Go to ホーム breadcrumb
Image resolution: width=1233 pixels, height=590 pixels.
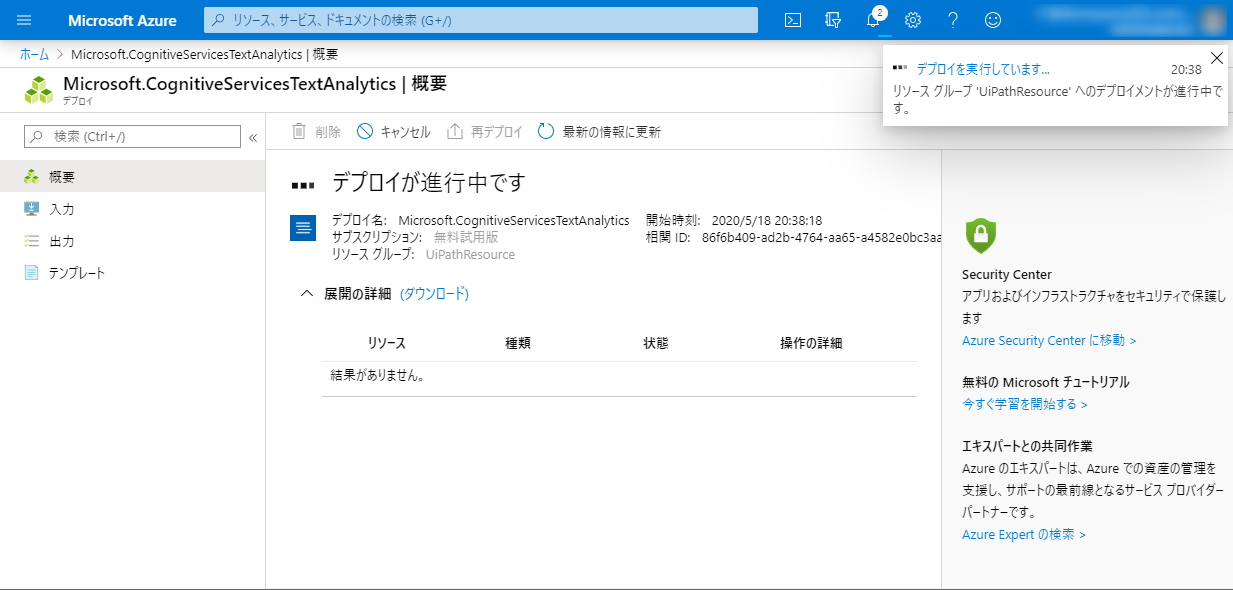tap(34, 54)
